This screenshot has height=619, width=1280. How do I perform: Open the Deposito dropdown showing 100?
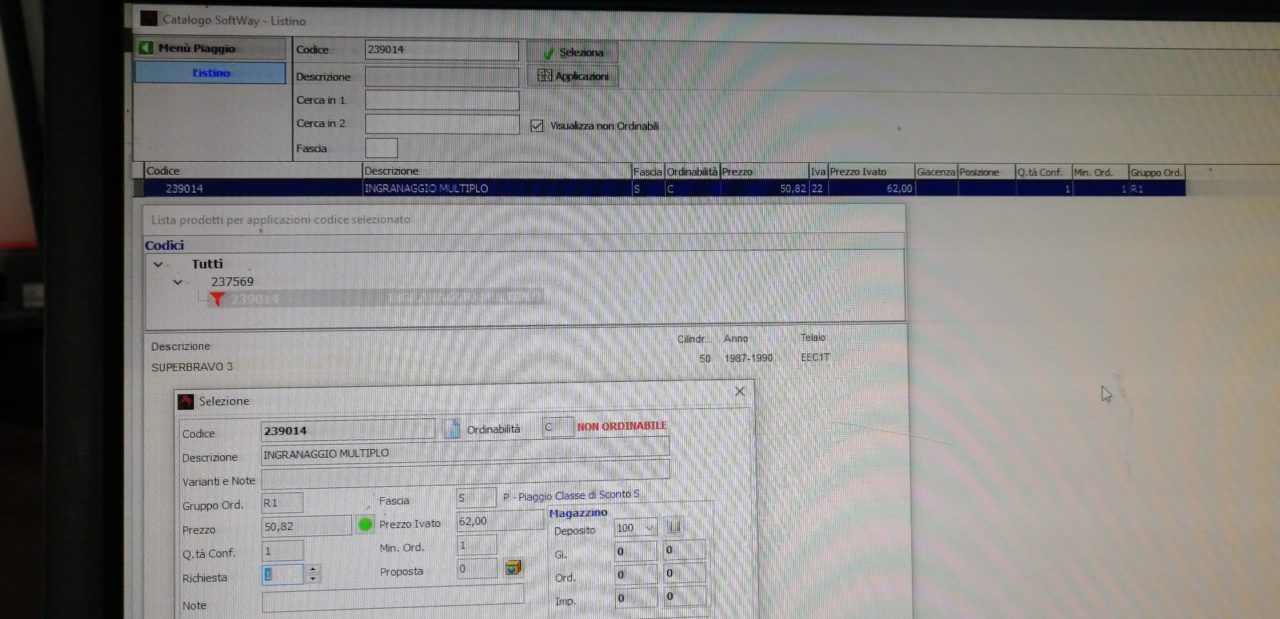(x=651, y=527)
